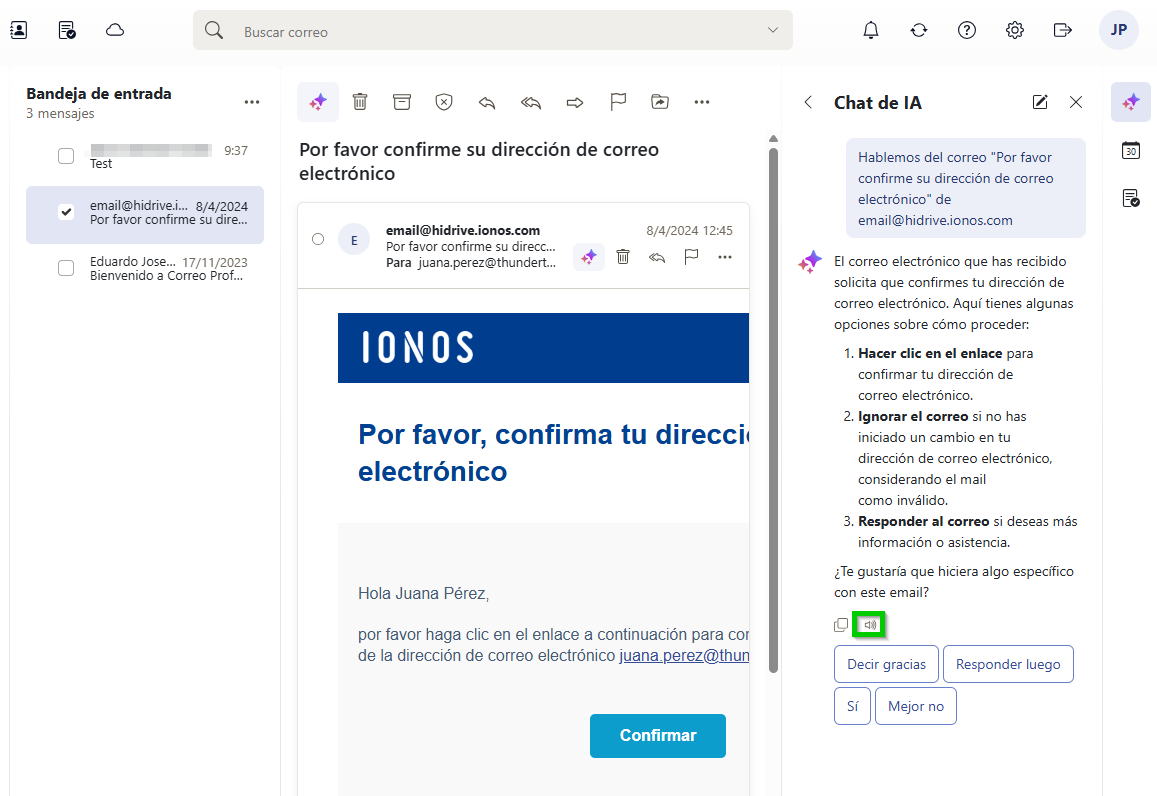Open the inbox more-options menu beside Bandeja de entrada
Image resolution: width=1157 pixels, height=796 pixels.
251,102
